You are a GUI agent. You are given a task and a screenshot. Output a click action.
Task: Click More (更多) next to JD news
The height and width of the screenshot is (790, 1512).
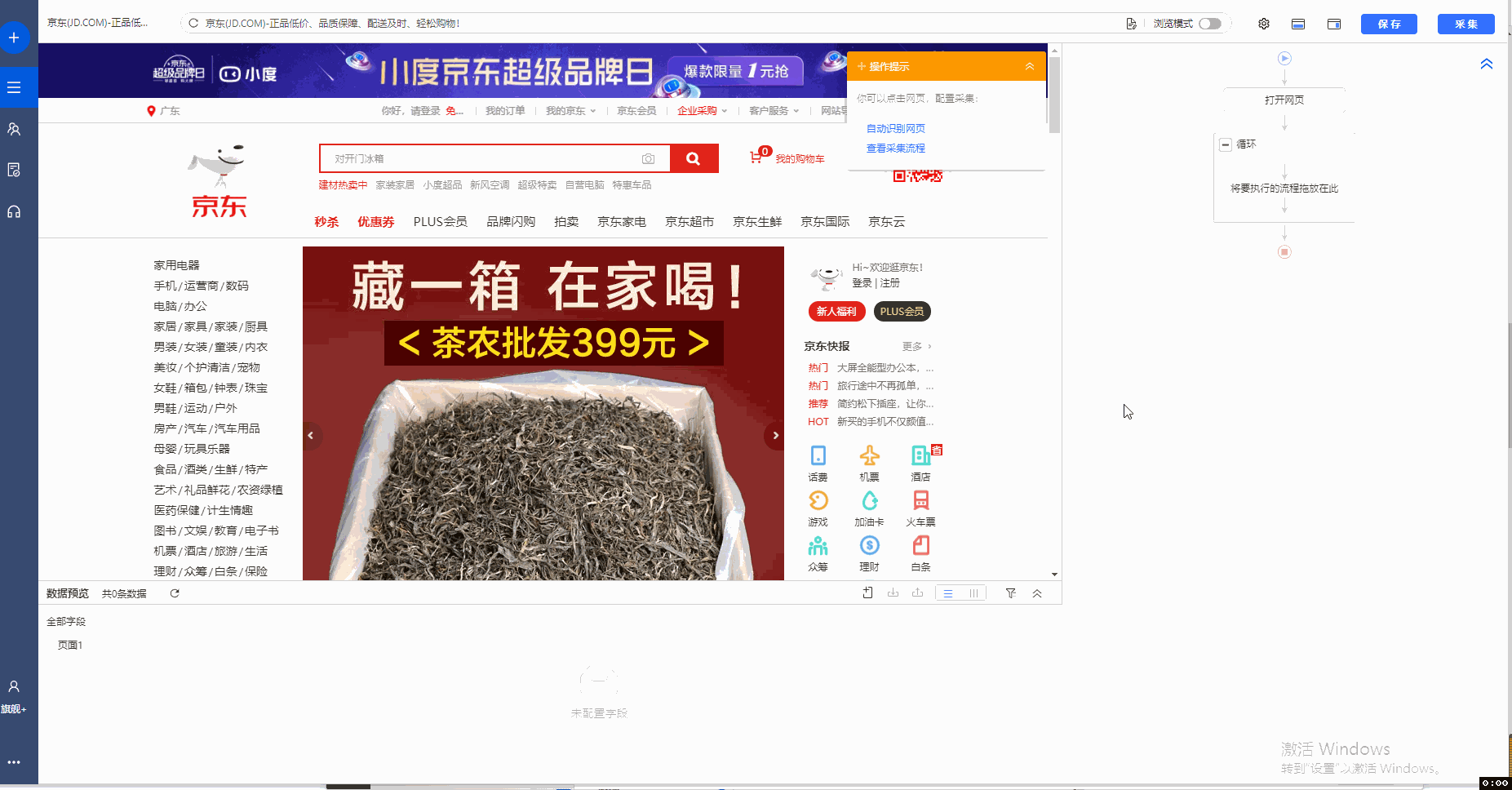pos(916,346)
